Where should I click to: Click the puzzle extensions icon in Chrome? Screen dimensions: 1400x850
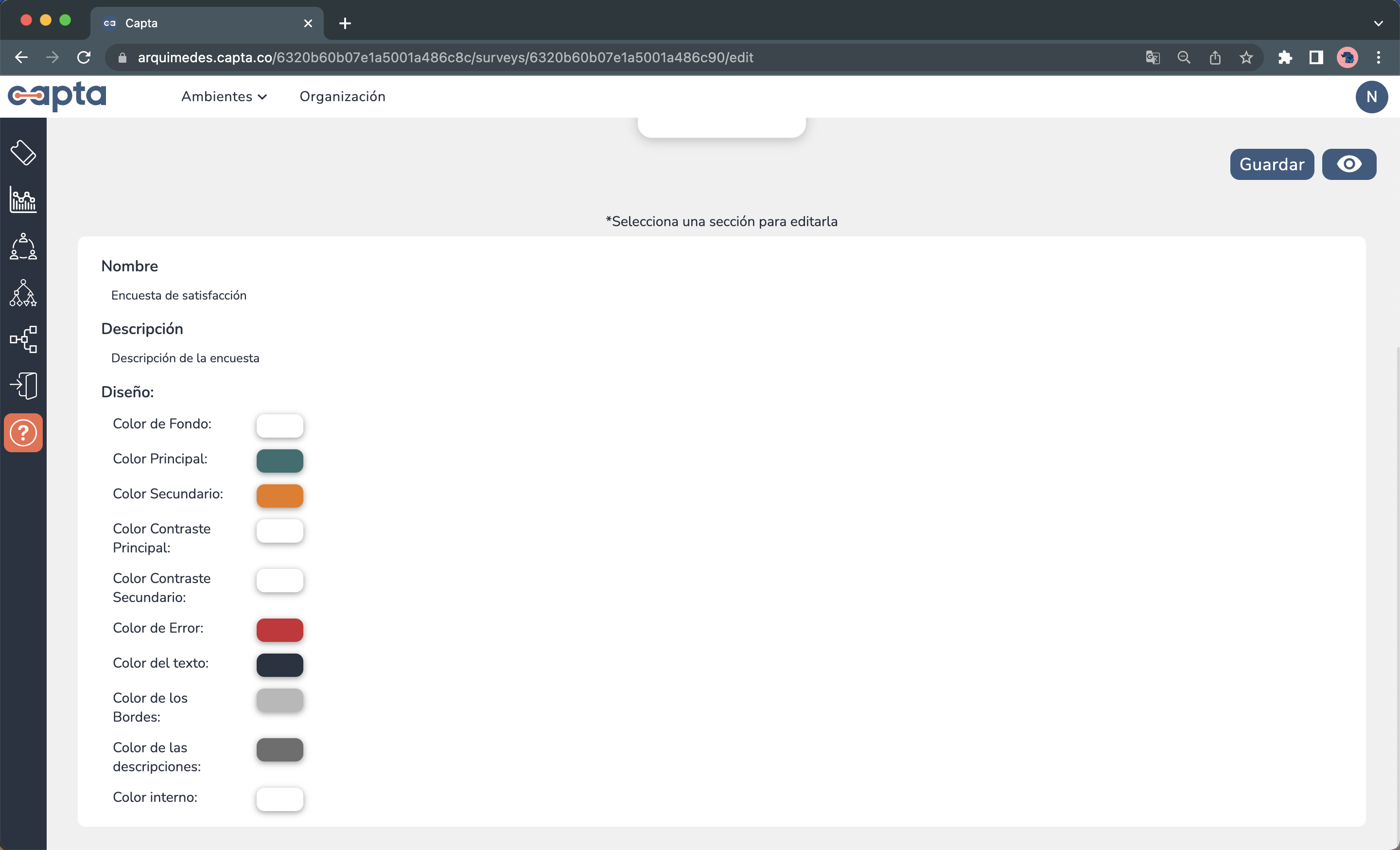[1285, 57]
